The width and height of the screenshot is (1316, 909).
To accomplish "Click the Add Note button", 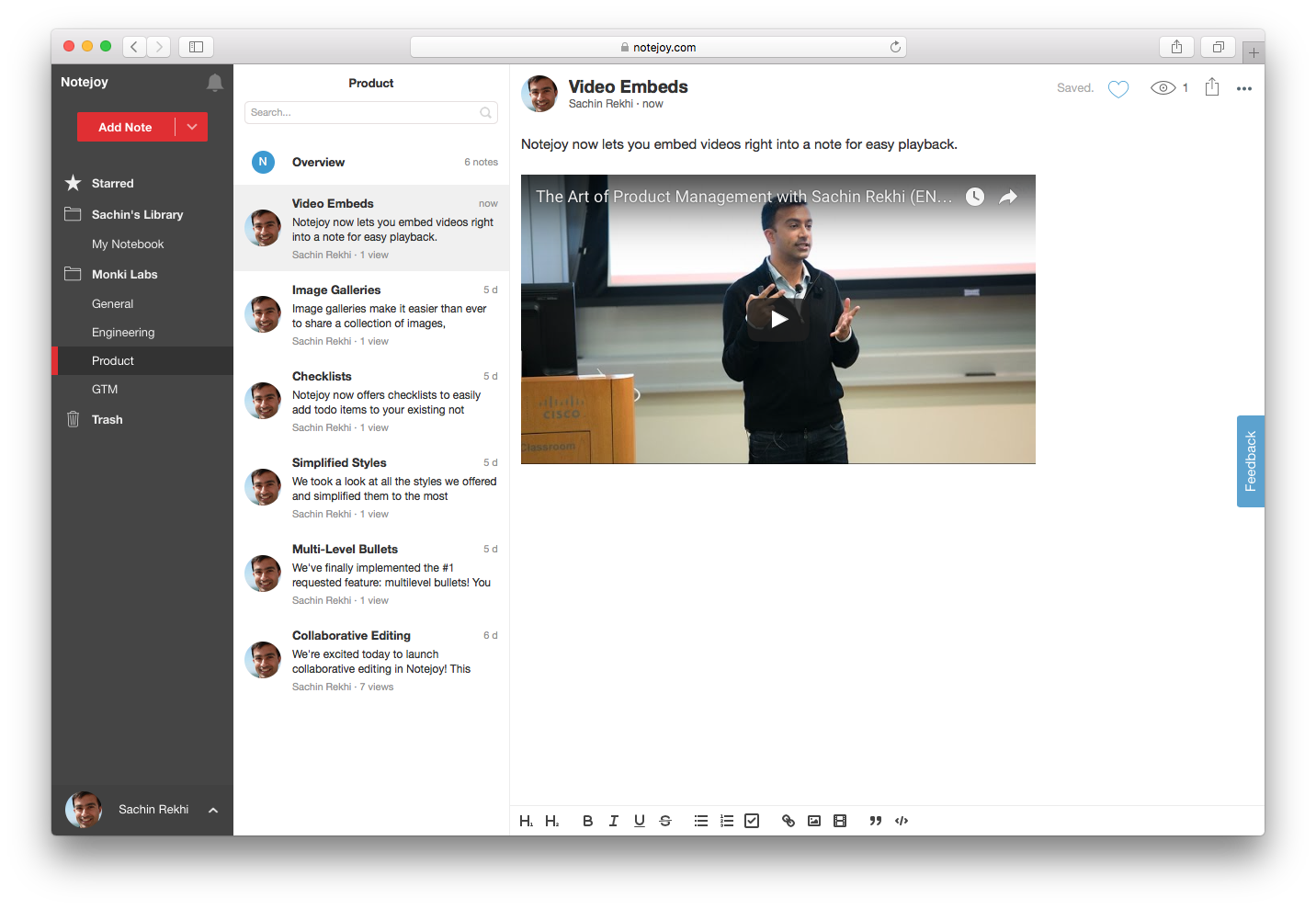I will click(125, 127).
